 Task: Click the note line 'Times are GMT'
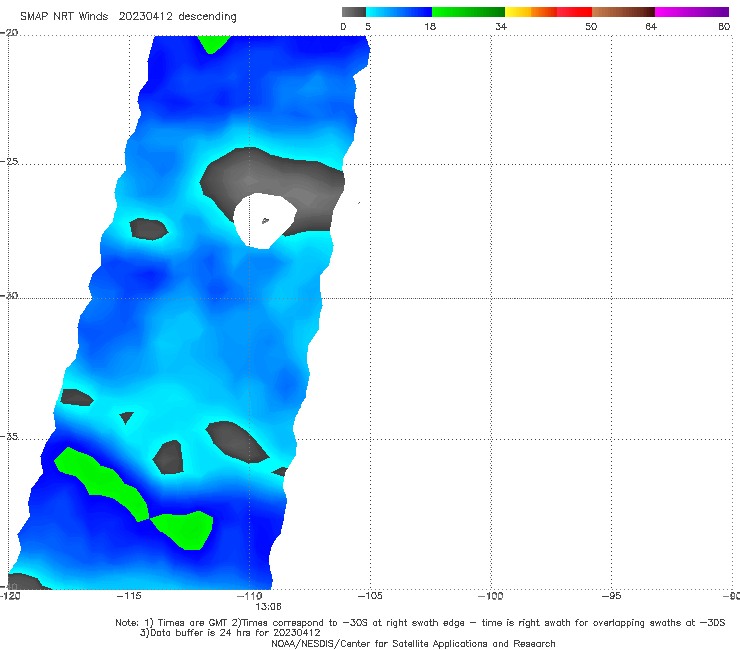[x=186, y=623]
